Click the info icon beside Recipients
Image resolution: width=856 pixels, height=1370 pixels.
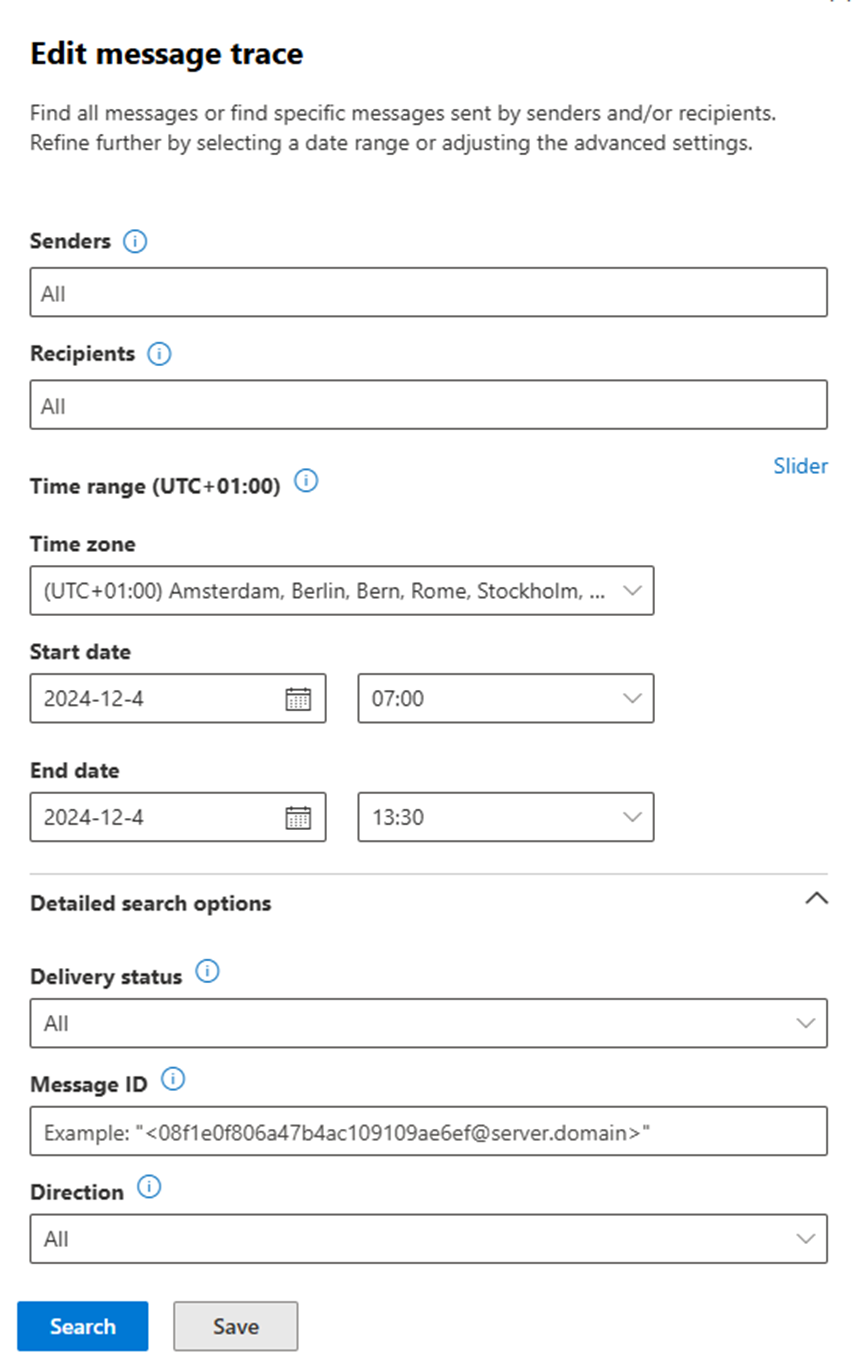tap(159, 354)
